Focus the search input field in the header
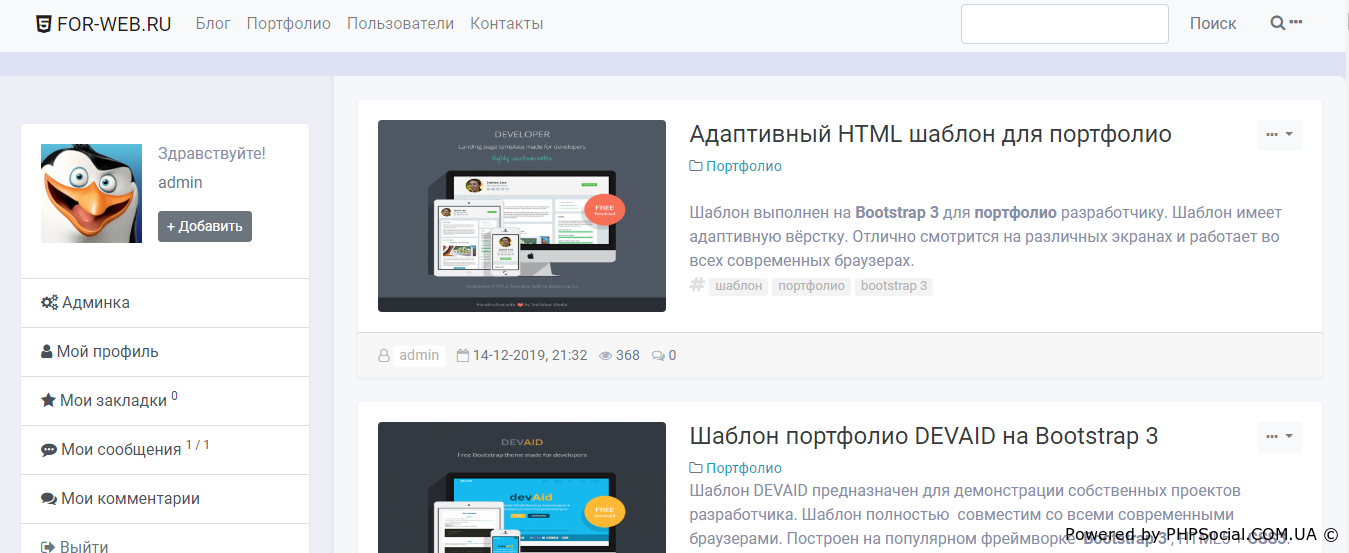The image size is (1349, 553). [1064, 24]
